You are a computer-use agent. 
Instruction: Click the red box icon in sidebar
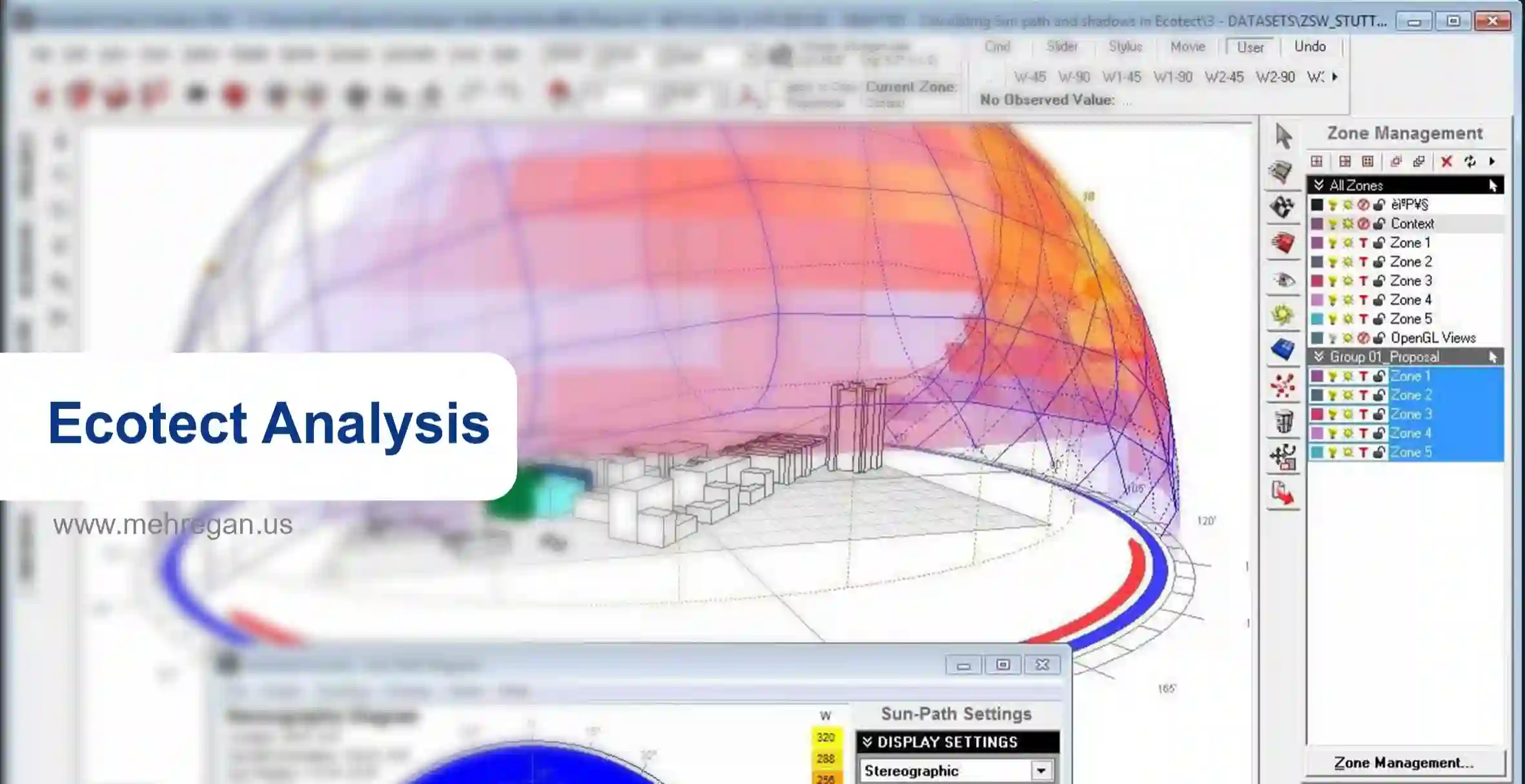[1283, 243]
